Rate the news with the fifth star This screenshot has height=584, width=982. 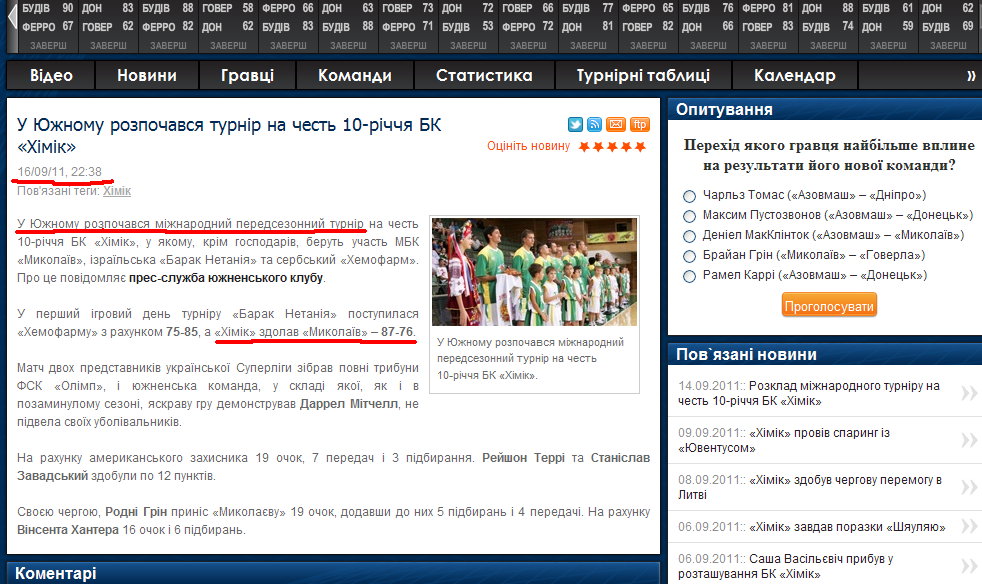coord(640,147)
